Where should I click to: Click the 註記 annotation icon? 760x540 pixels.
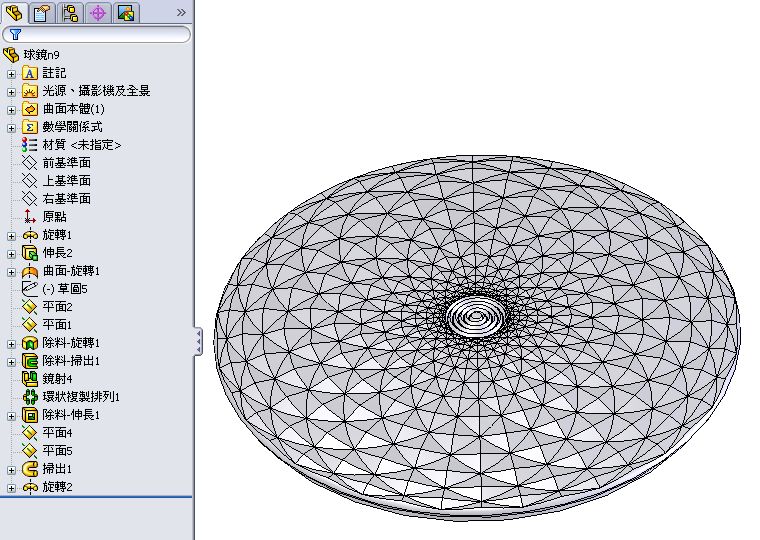pos(30,73)
